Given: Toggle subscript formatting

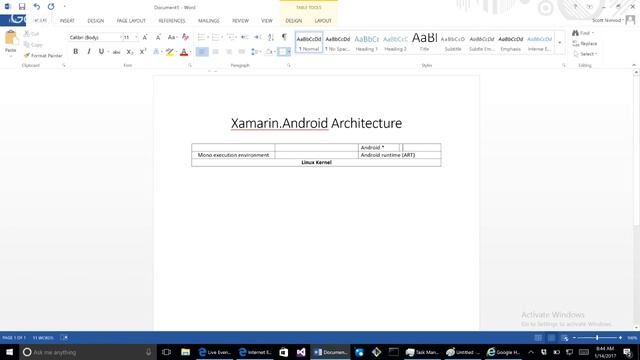Looking at the screenshot, I should tap(129, 52).
